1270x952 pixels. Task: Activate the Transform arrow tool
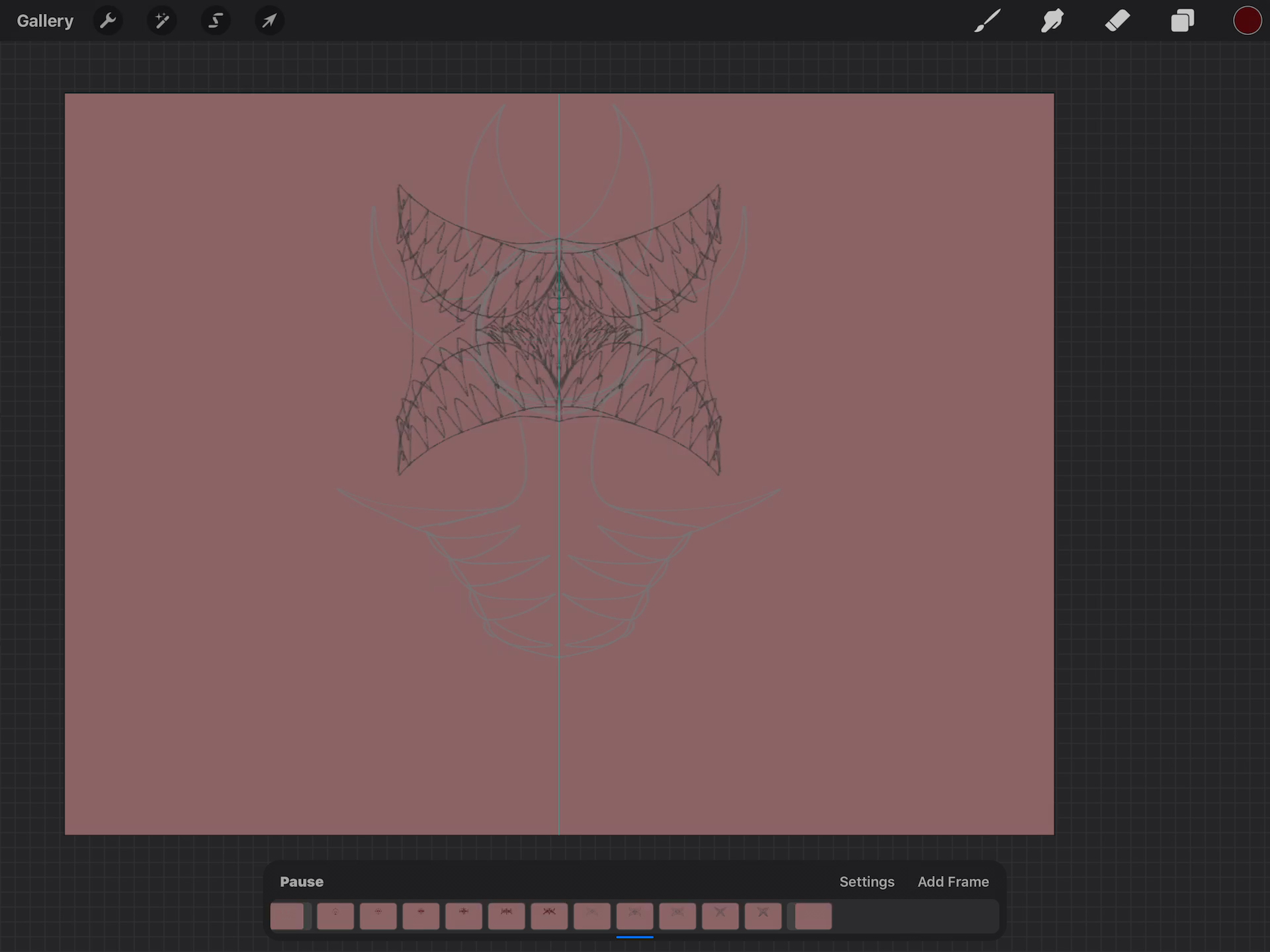pyautogui.click(x=269, y=21)
